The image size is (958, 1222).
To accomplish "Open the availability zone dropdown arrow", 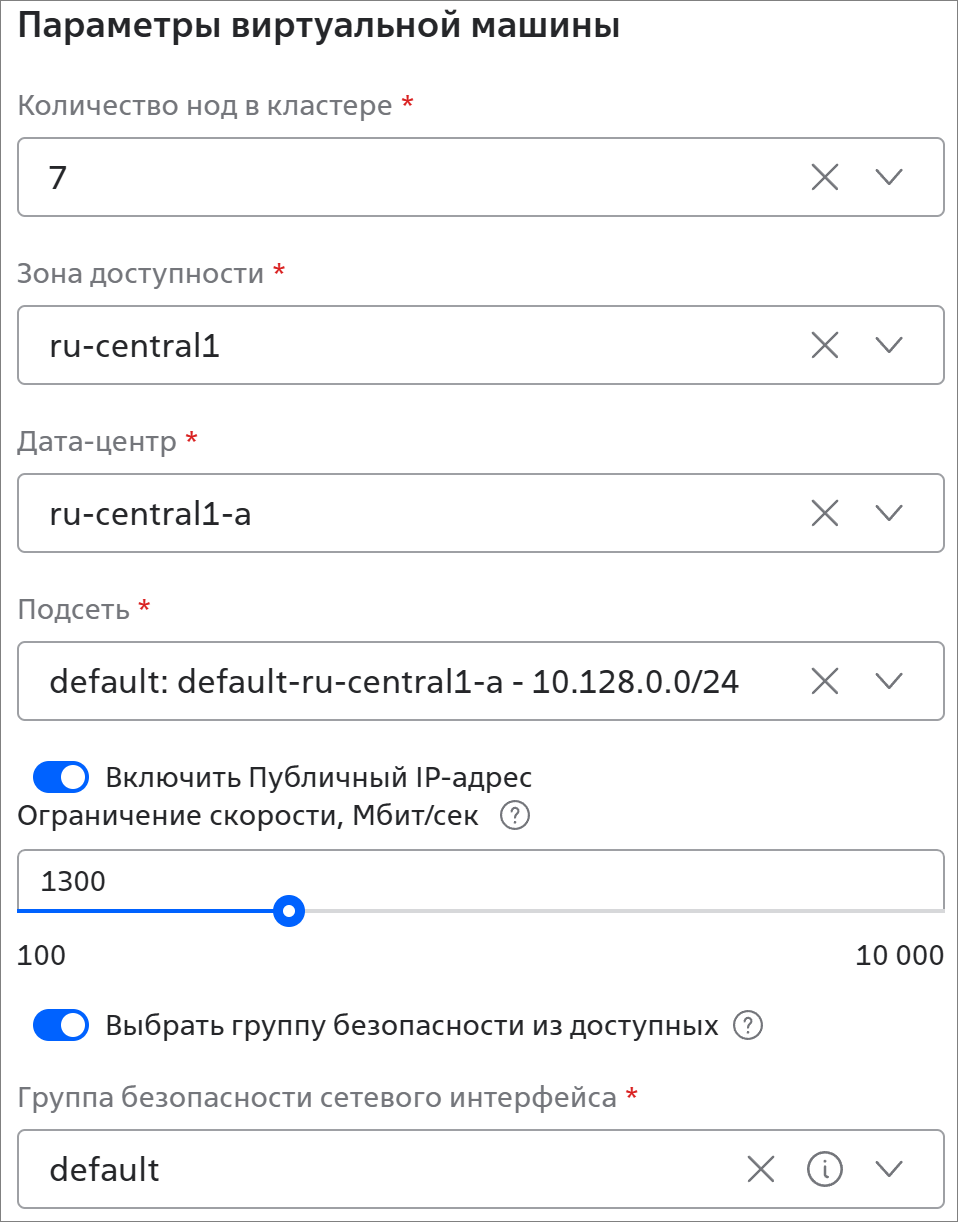I will coord(888,346).
